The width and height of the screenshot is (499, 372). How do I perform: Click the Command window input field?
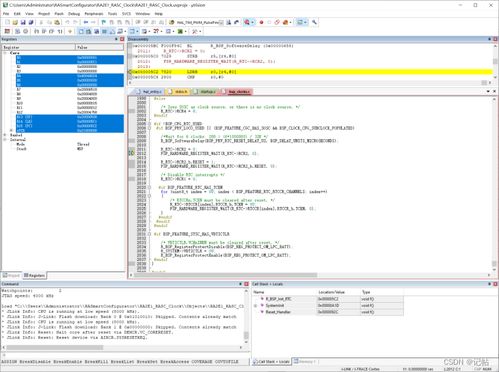pos(125,355)
